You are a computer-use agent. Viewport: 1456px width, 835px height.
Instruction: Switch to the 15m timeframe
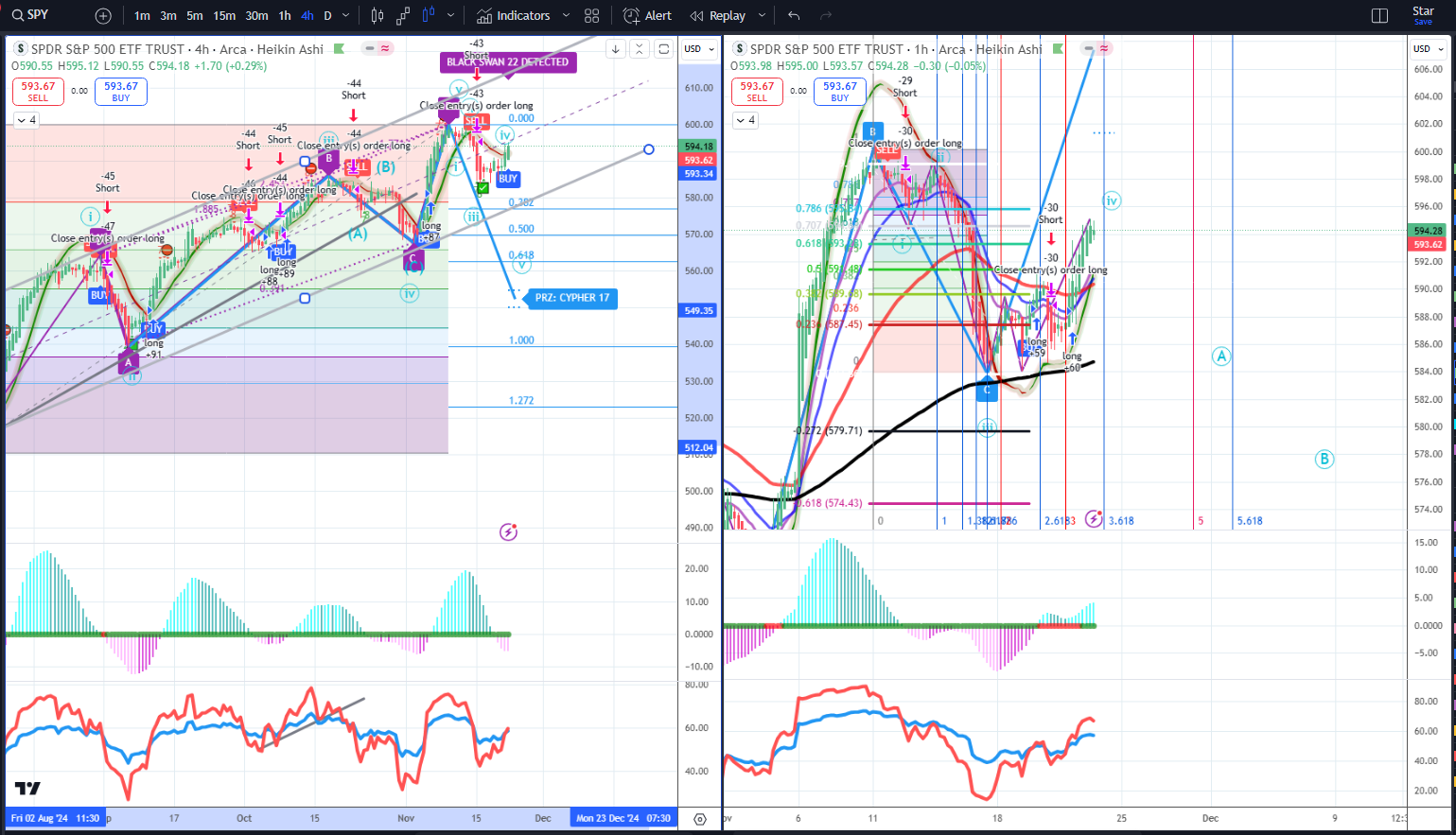tap(224, 16)
